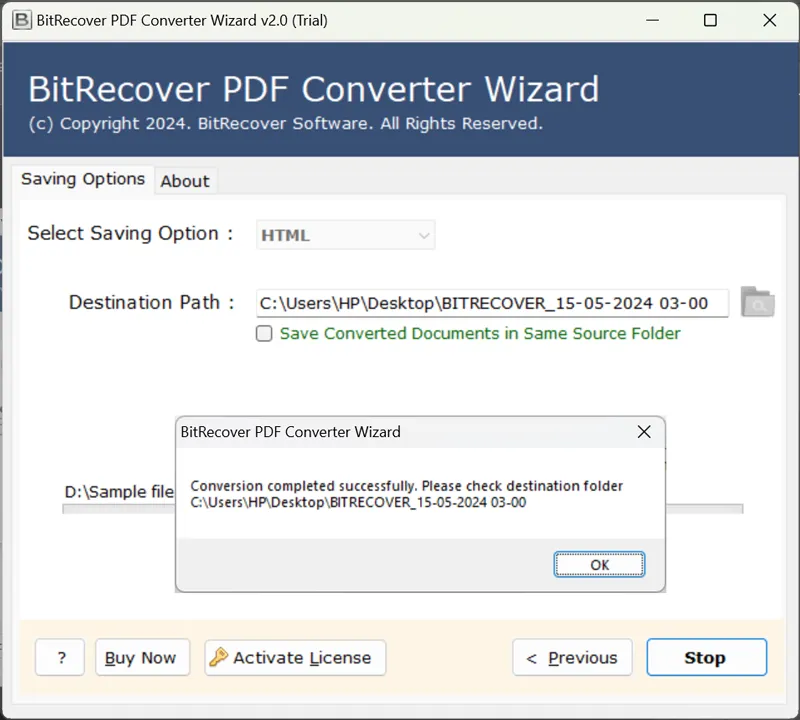The height and width of the screenshot is (720, 800).
Task: Go back using the Previous button
Action: (x=572, y=657)
